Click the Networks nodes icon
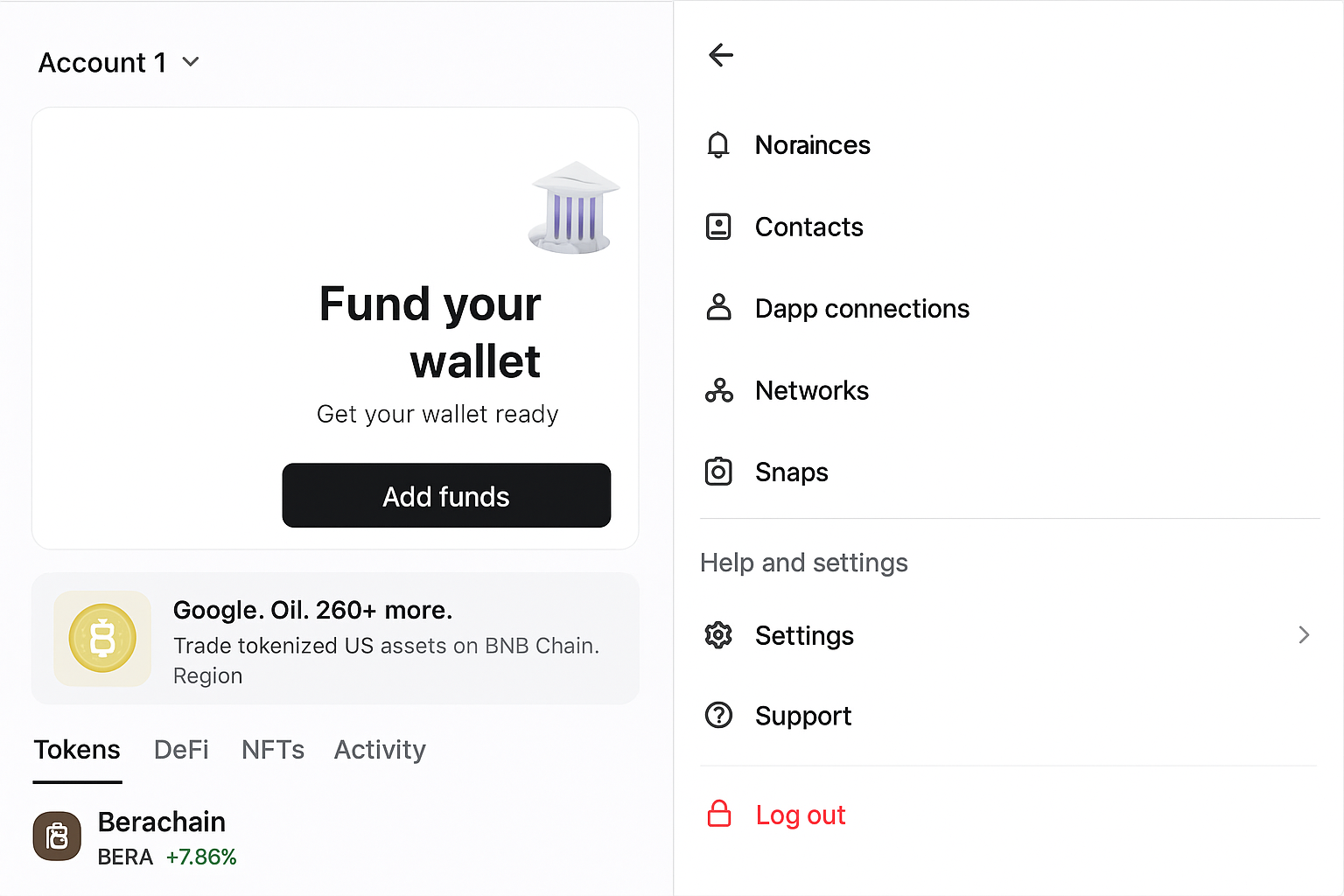 (718, 390)
